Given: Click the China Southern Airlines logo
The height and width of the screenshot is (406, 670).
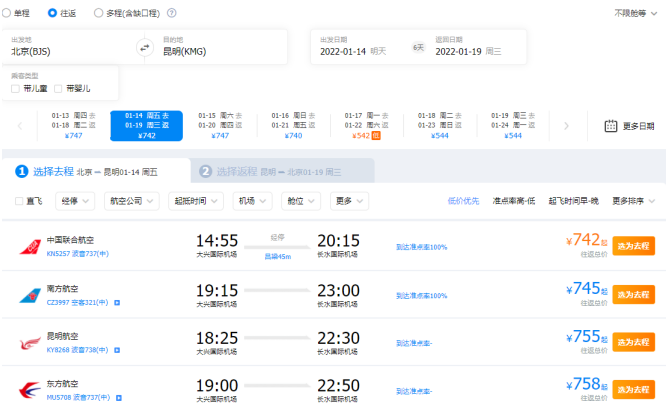Looking at the screenshot, I should click(x=30, y=295).
